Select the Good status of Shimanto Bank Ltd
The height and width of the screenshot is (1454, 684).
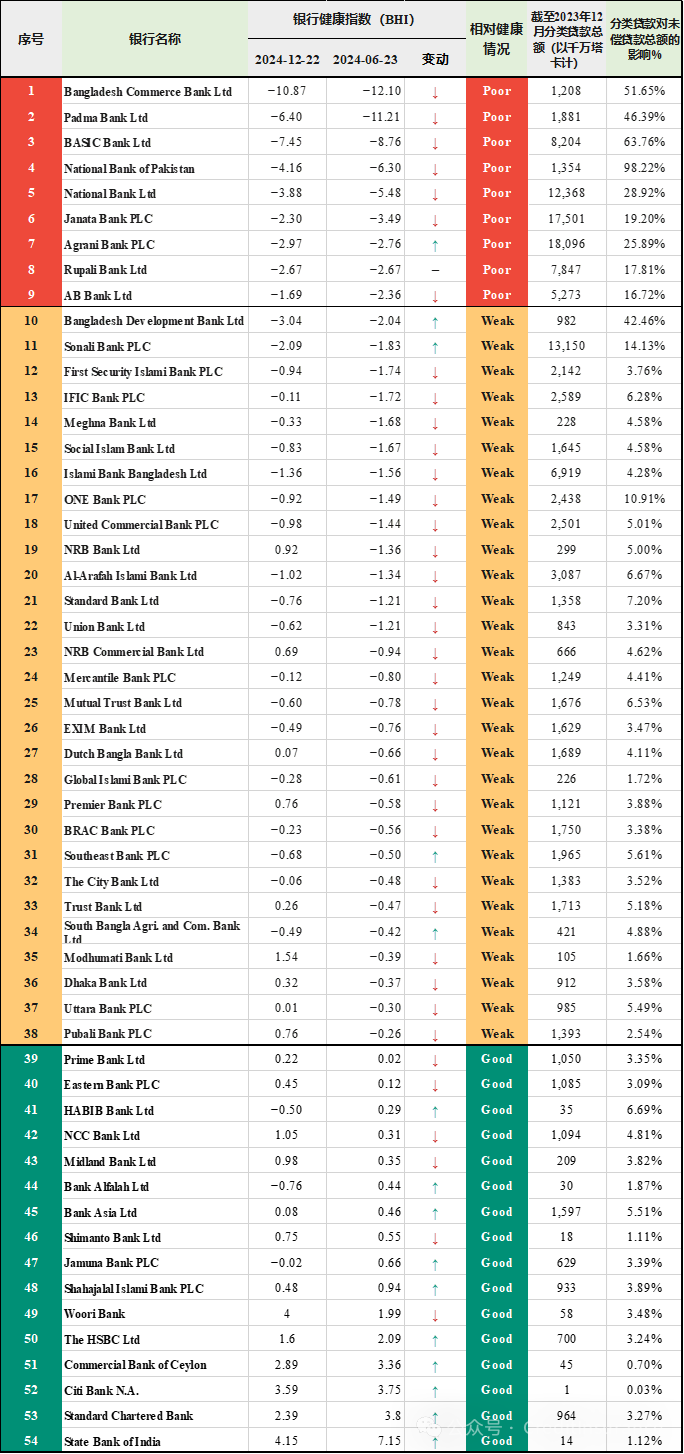[x=497, y=1237]
